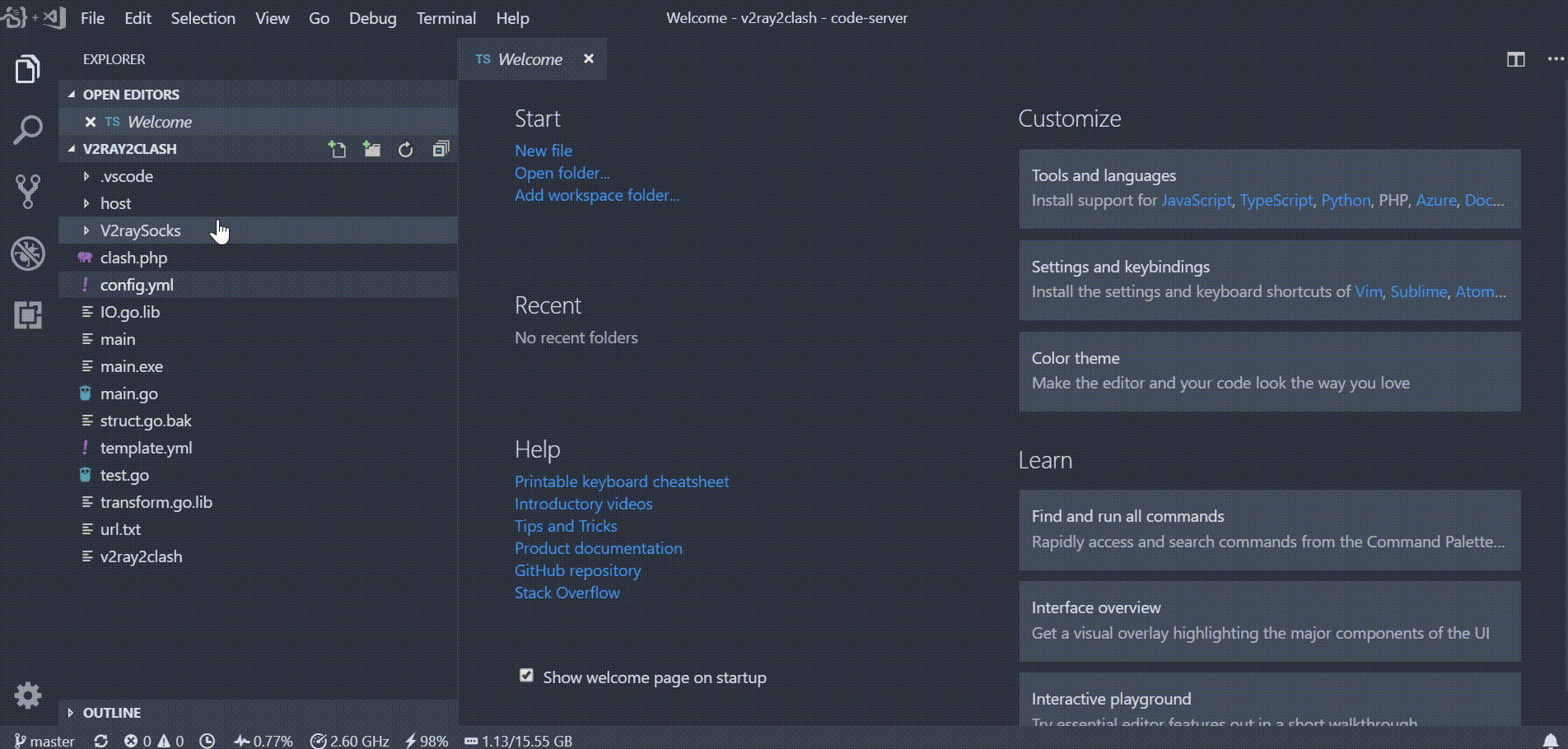Image resolution: width=1568 pixels, height=749 pixels.
Task: Collapse all folders in explorer
Action: point(441,149)
